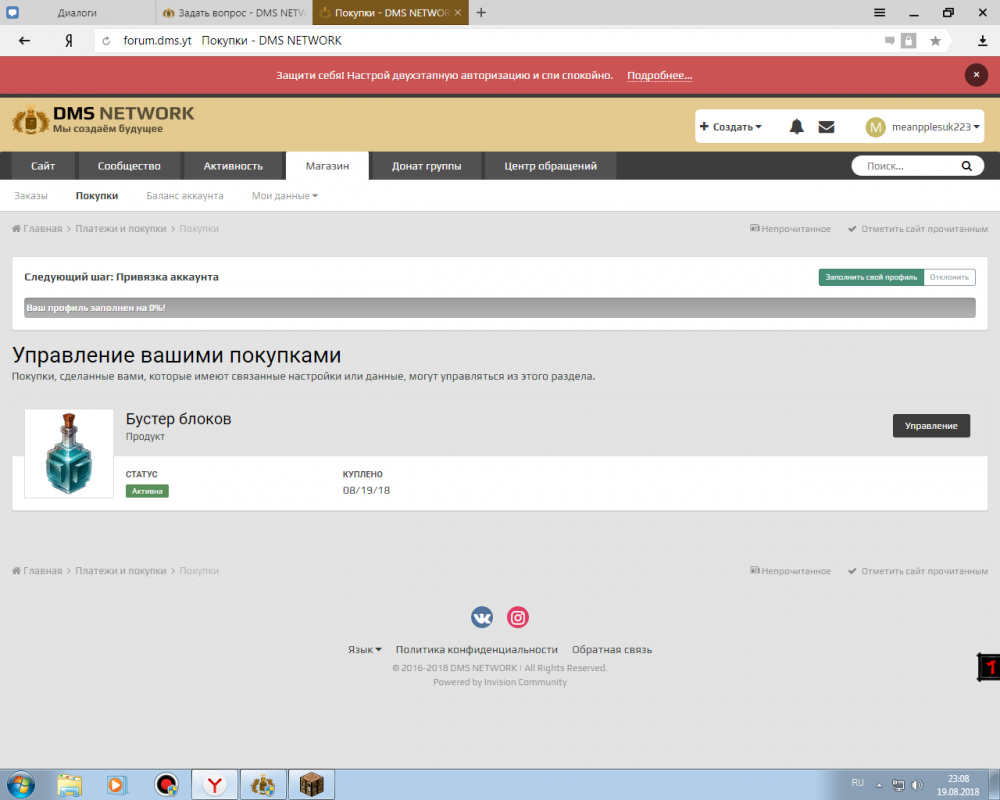Screen dimensions: 1000x800
Task: Open browser downloads arrow icon
Action: (982, 41)
